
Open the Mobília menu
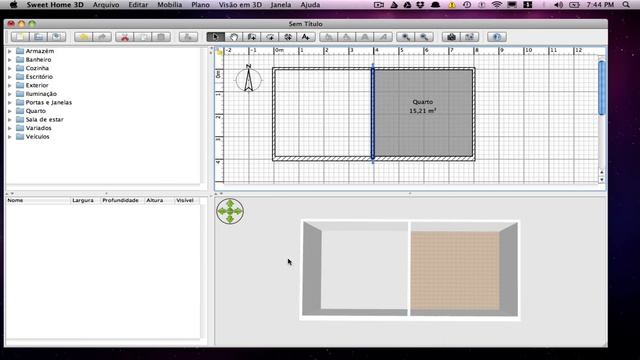tap(170, 5)
